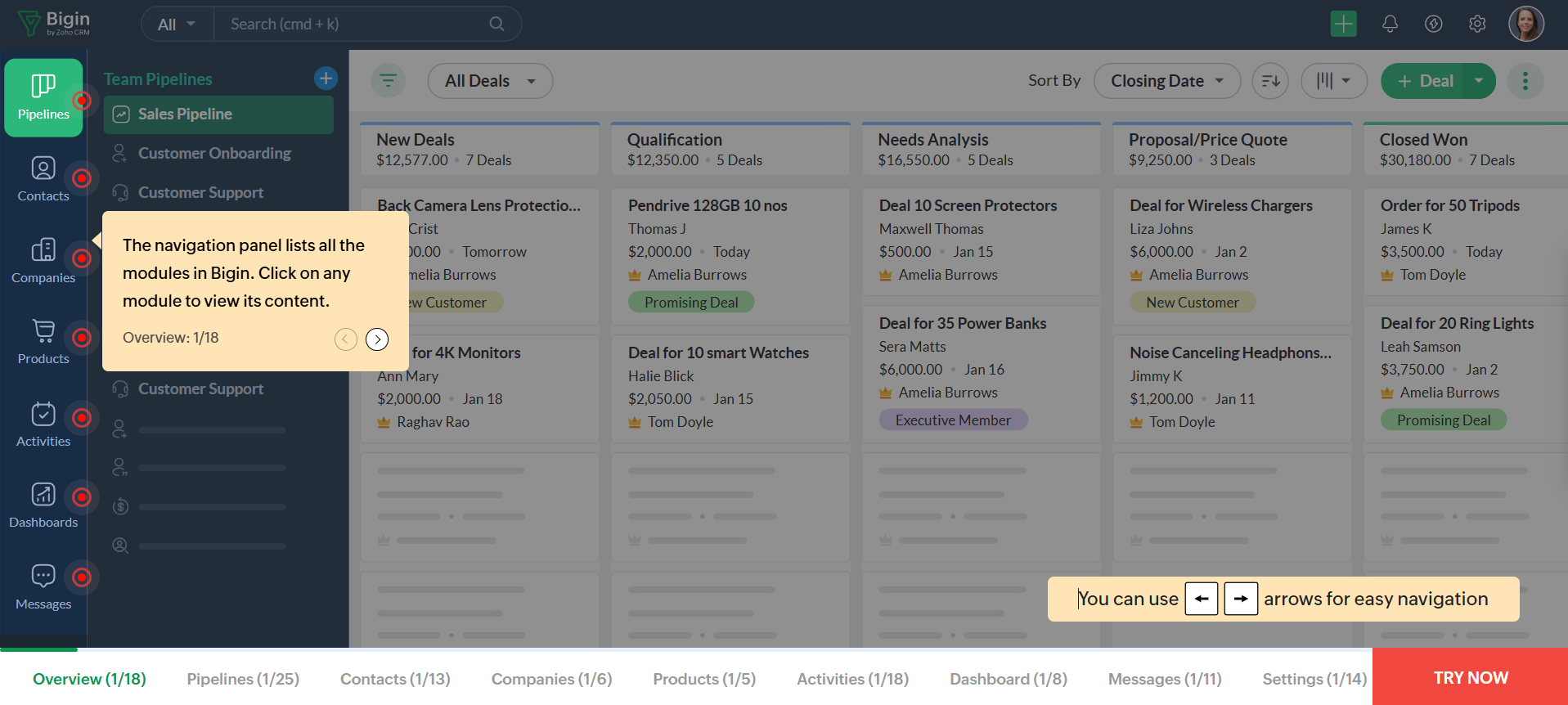The image size is (1568, 705).
Task: Click the compass icon in top bar
Action: 1433,24
